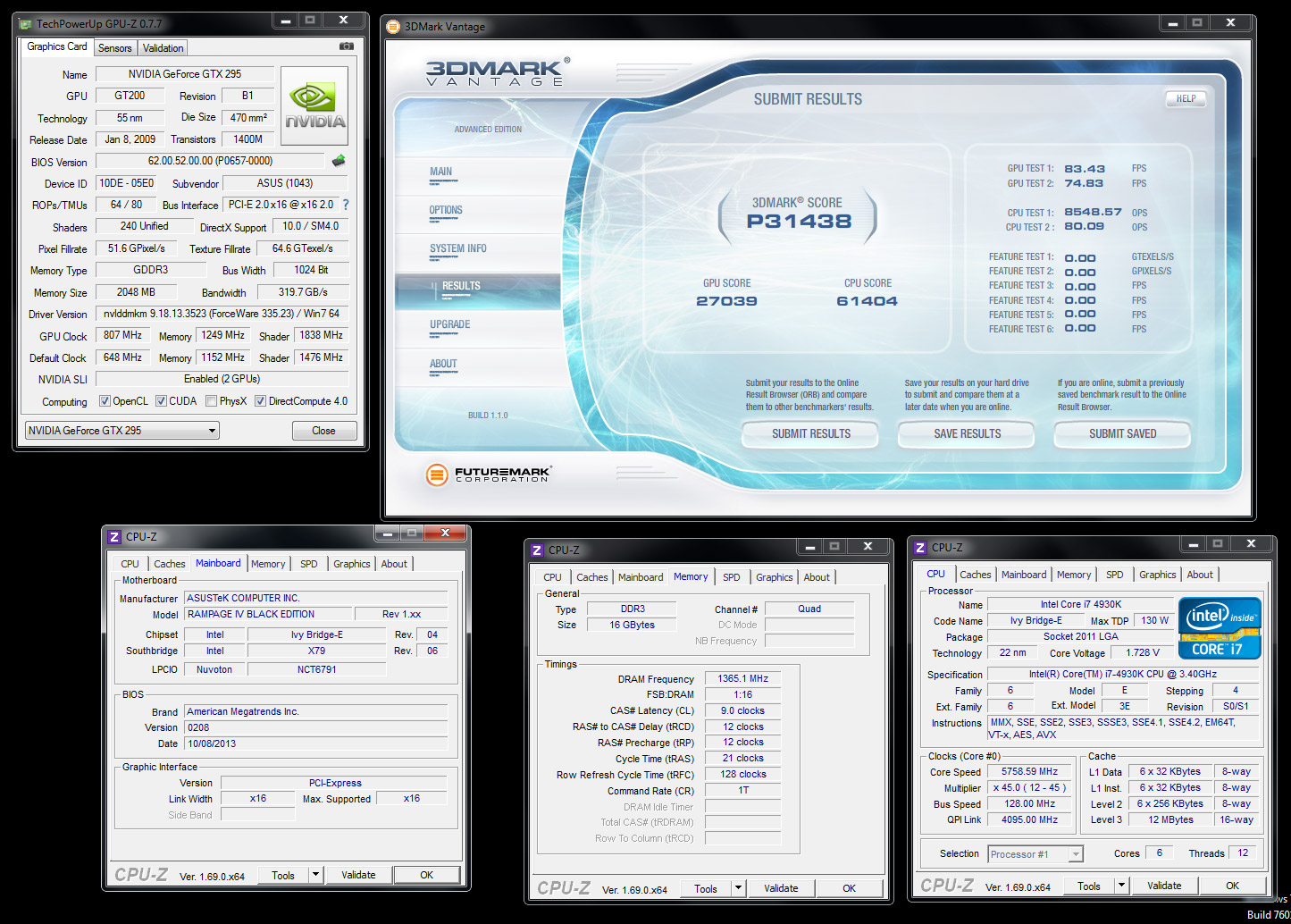
Task: Toggle the CUDA checkbox
Action: tap(162, 401)
